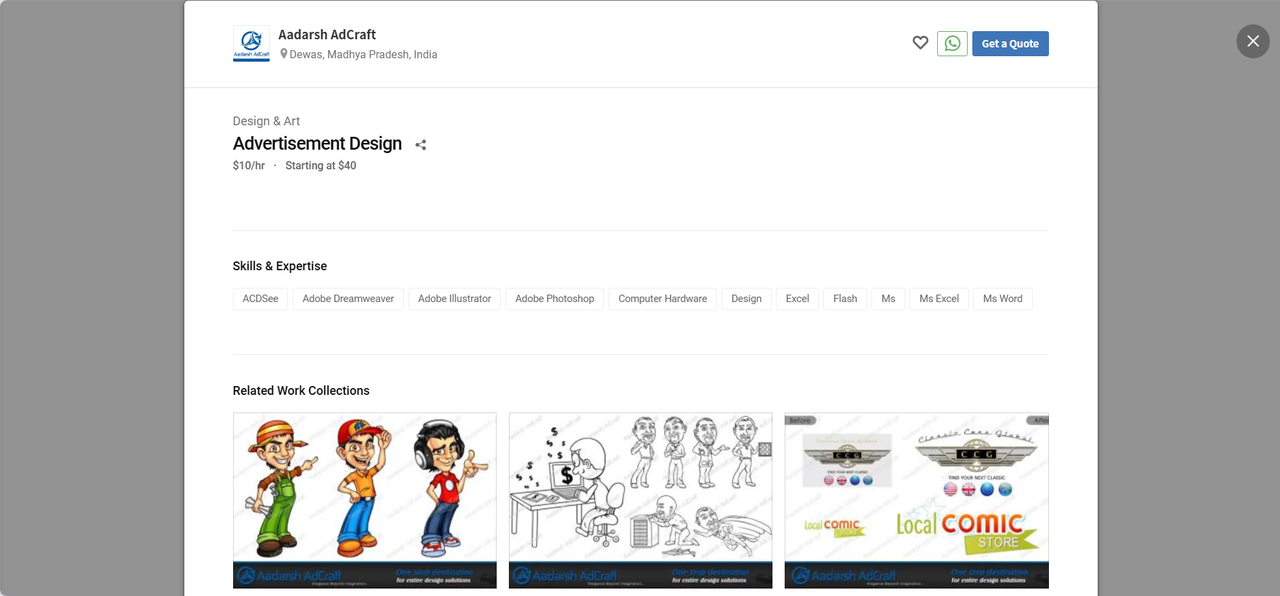The image size is (1280, 596).
Task: Close the modal with the X button
Action: 1253,41
